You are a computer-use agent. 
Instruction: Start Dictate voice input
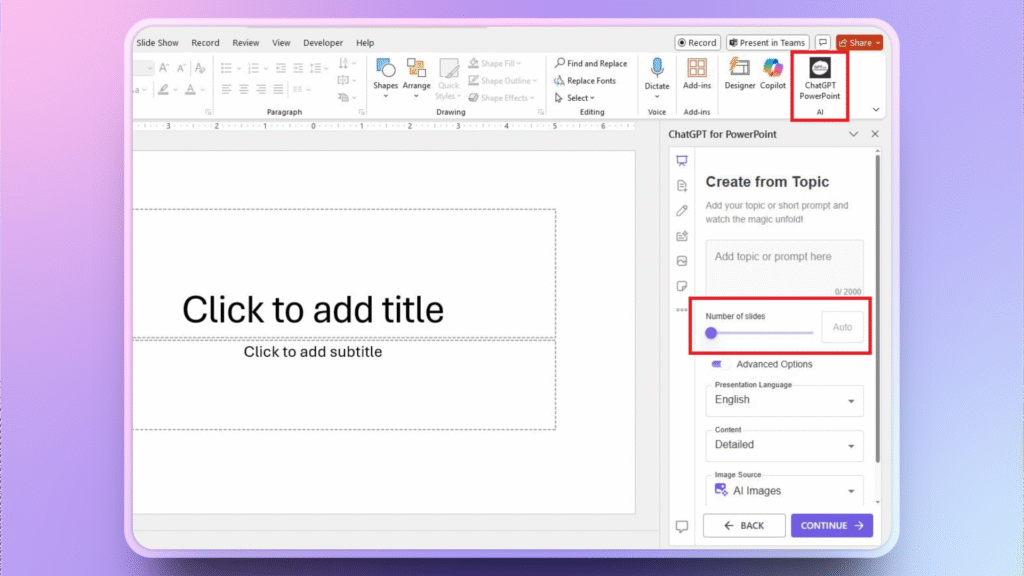point(657,73)
